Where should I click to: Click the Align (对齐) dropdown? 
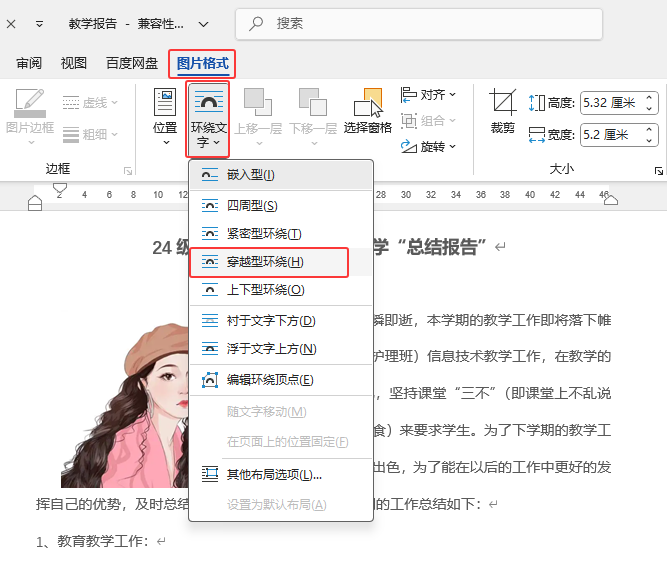428,94
